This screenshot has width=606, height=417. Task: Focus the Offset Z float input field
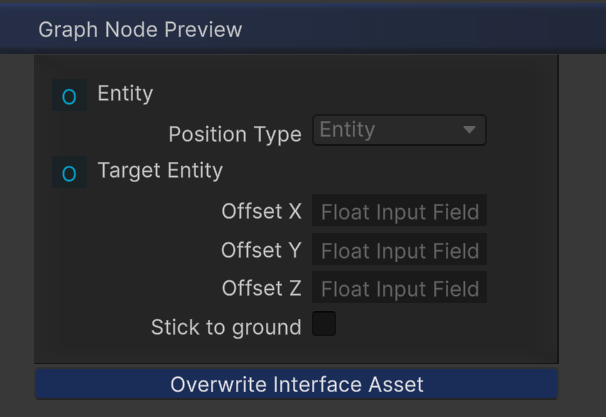399,288
